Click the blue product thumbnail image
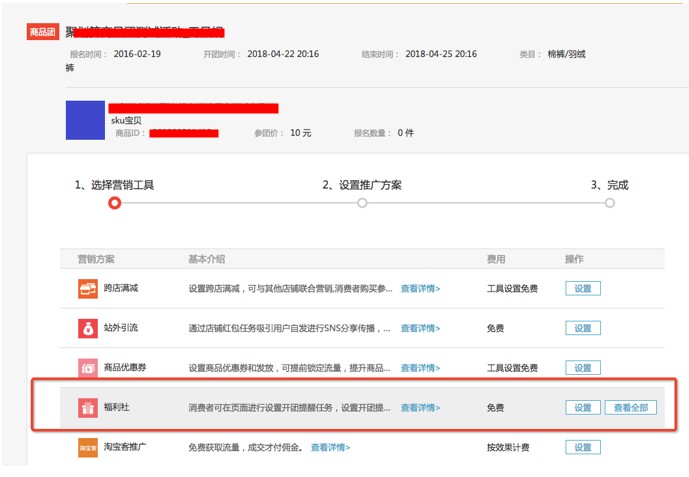This screenshot has height=477, width=689. tap(85, 120)
